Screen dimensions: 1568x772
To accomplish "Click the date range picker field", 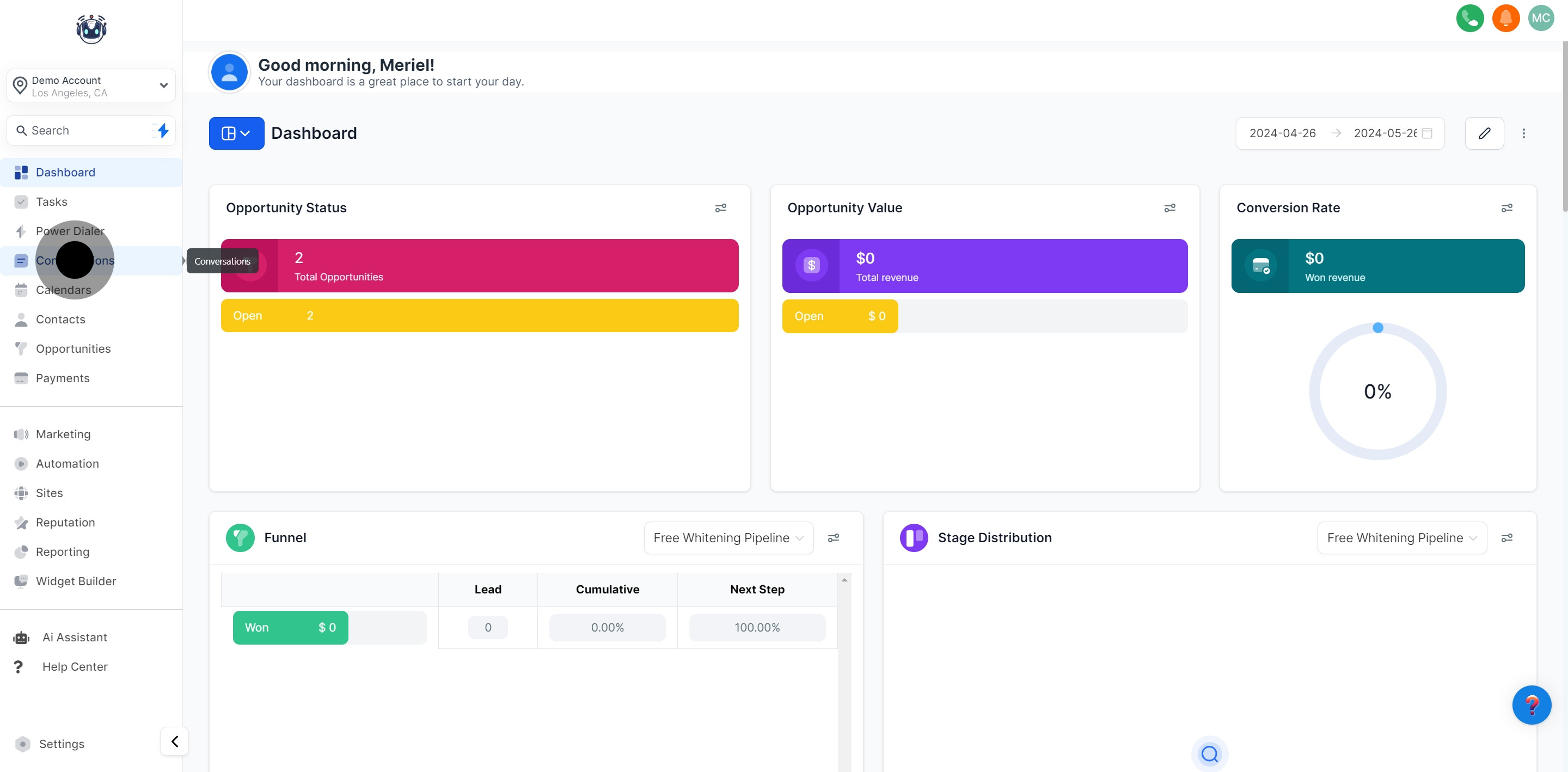I will 1339,133.
